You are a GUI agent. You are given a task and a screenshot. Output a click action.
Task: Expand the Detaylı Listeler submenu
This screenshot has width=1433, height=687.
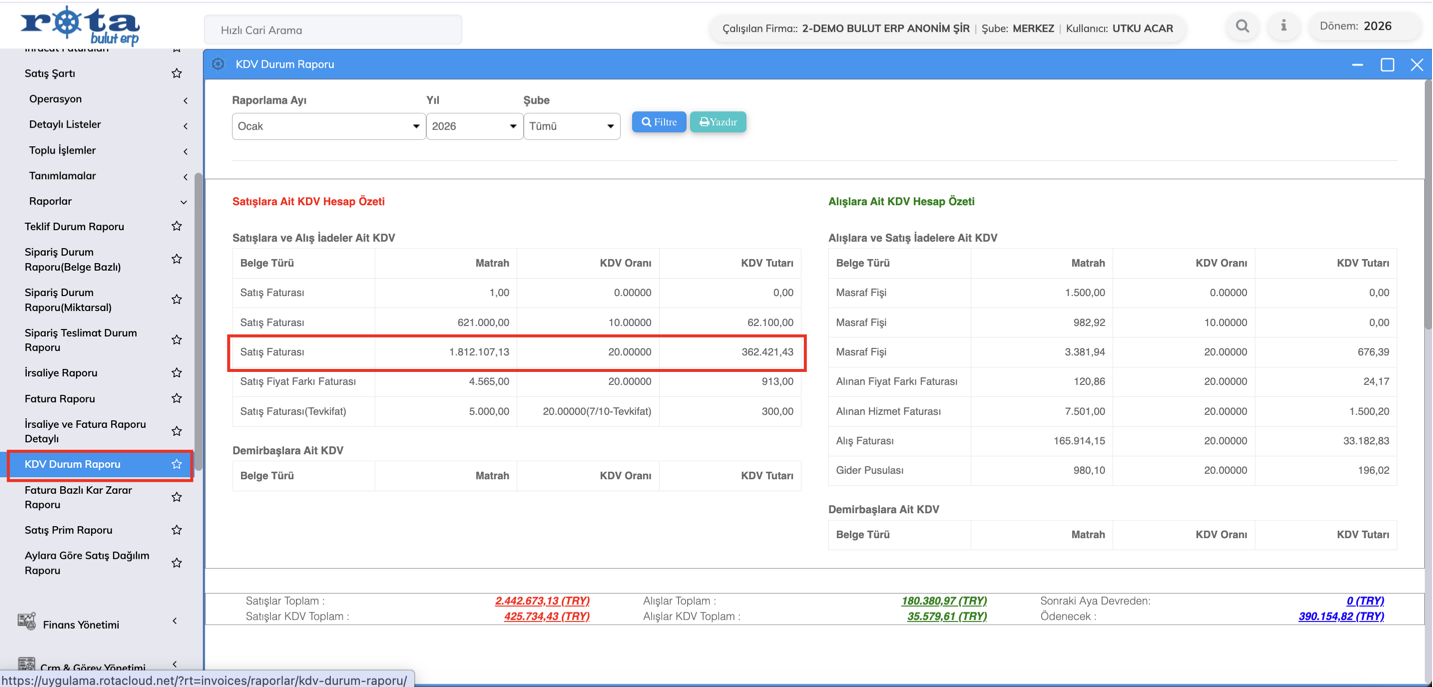65,125
